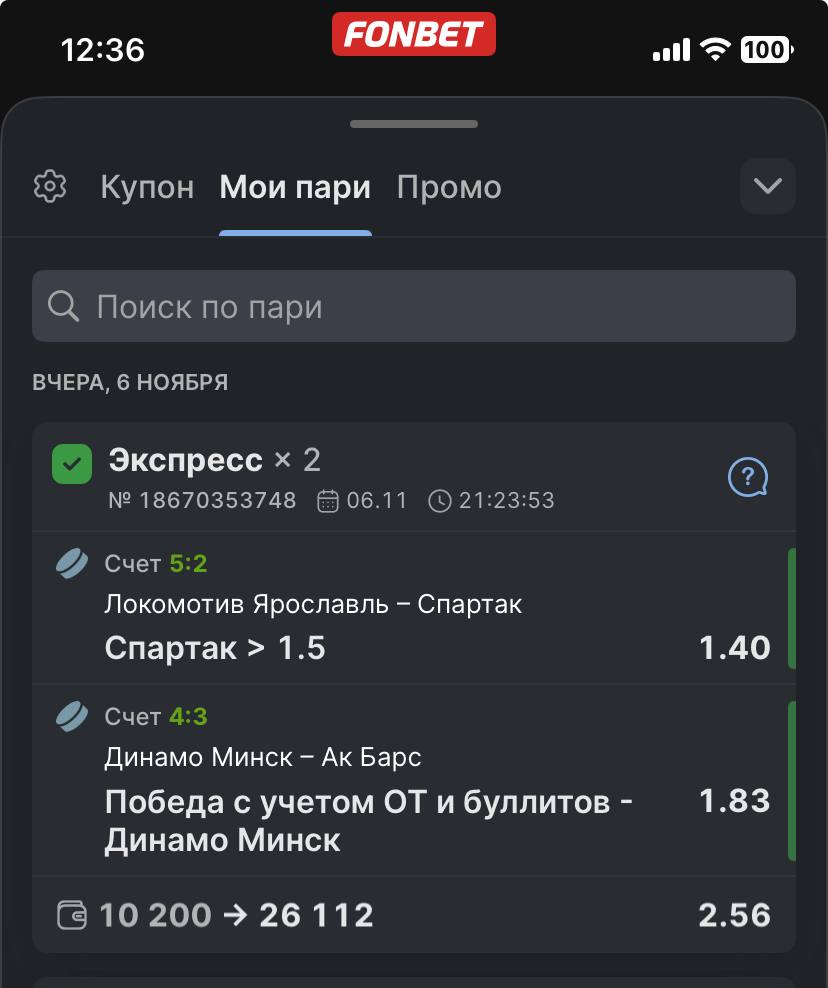Open the settings gear icon

50,187
